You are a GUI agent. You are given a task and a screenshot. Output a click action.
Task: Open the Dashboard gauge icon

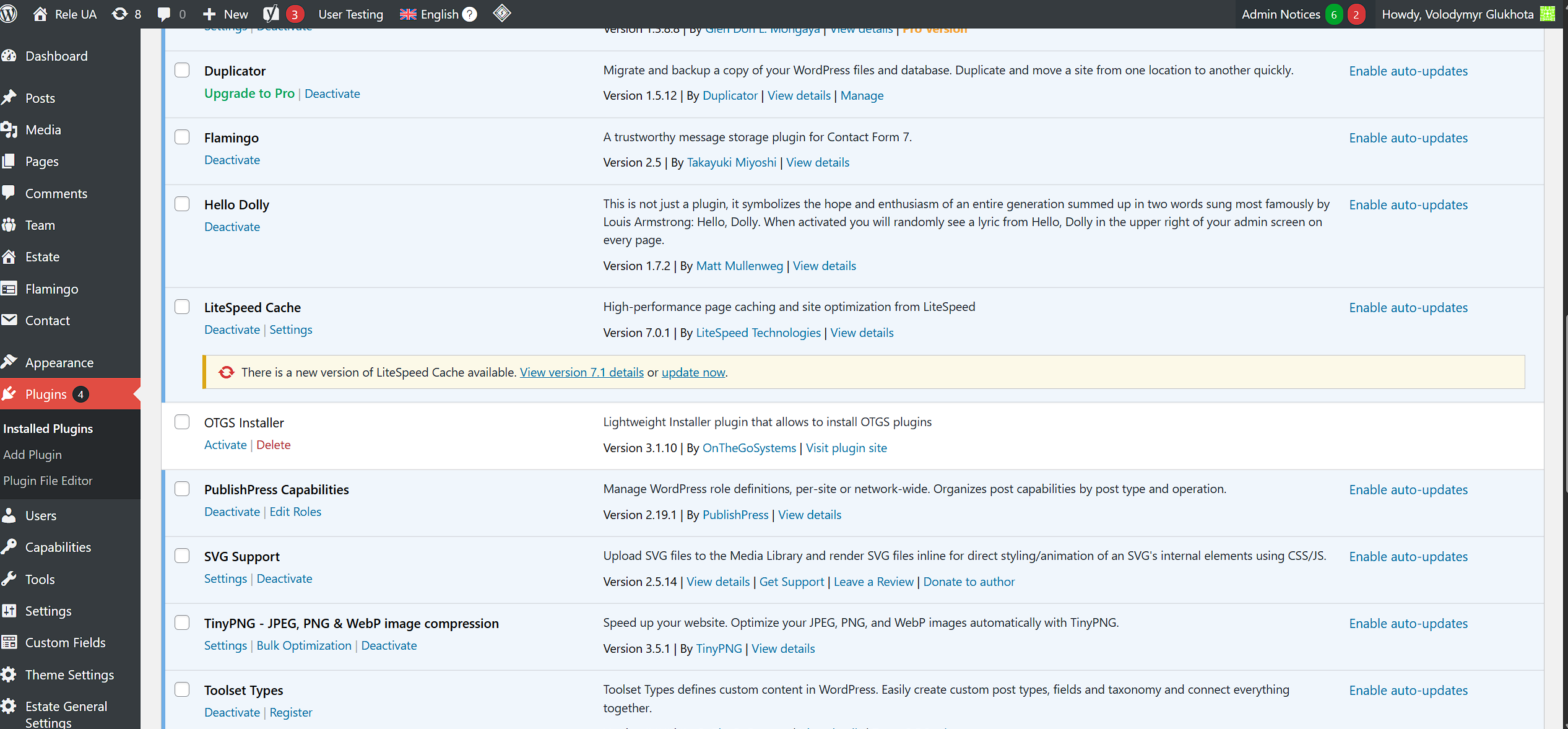pos(9,56)
